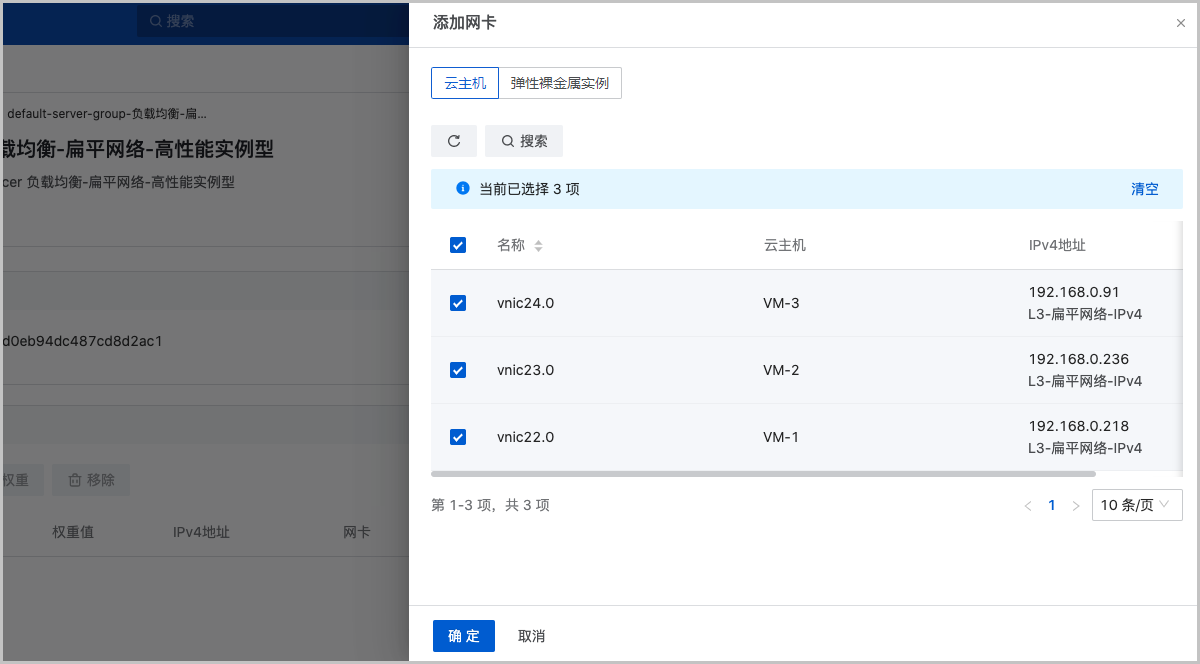Toggle the select-all header checkbox
1200x664 pixels.
coord(458,245)
